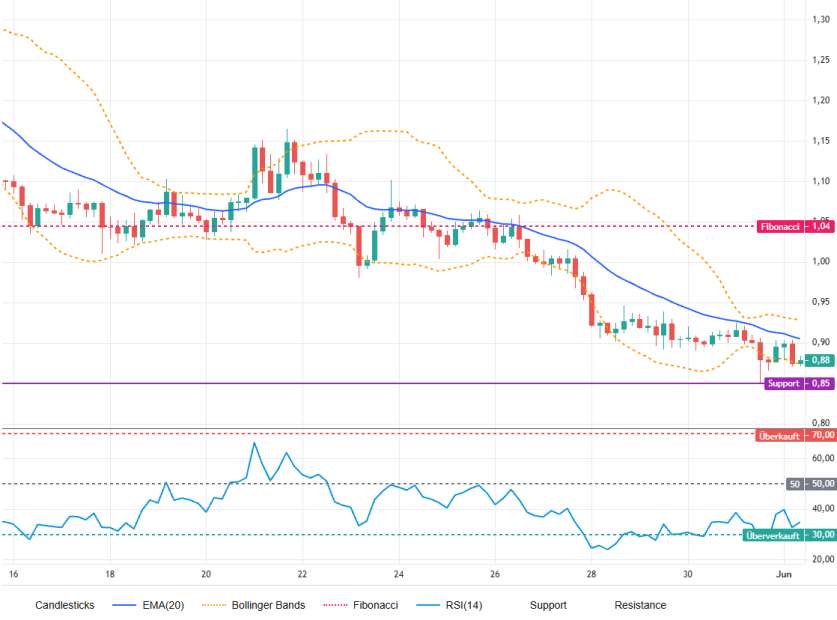Image resolution: width=837 pixels, height=620 pixels.
Task: Click the Jun label on time axis
Action: [x=784, y=574]
